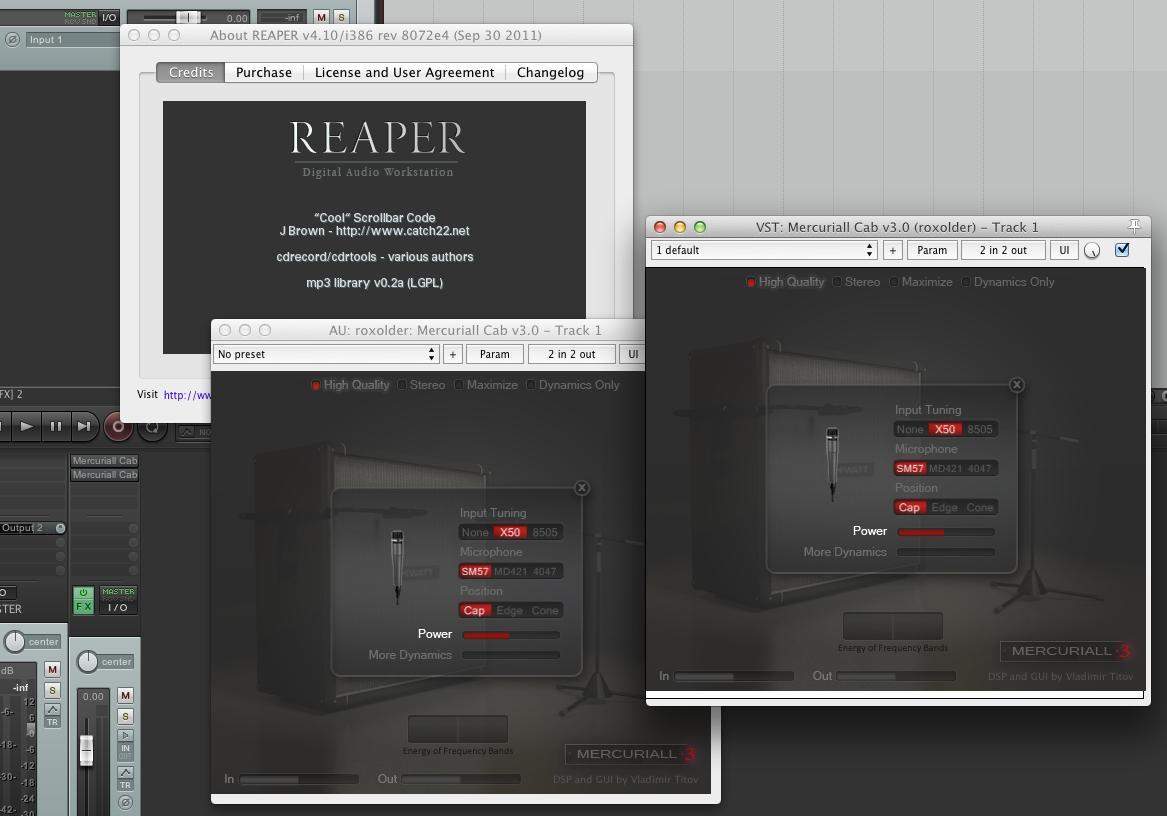The image size is (1167, 816).
Task: Click the Param button in the VST window
Action: [931, 250]
